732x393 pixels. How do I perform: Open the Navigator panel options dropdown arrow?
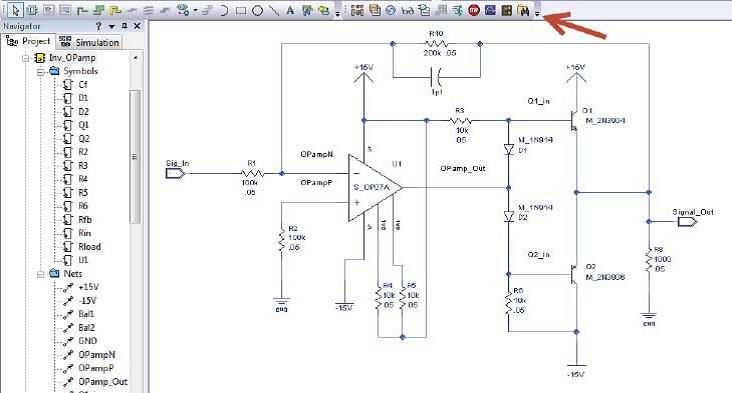pos(112,26)
